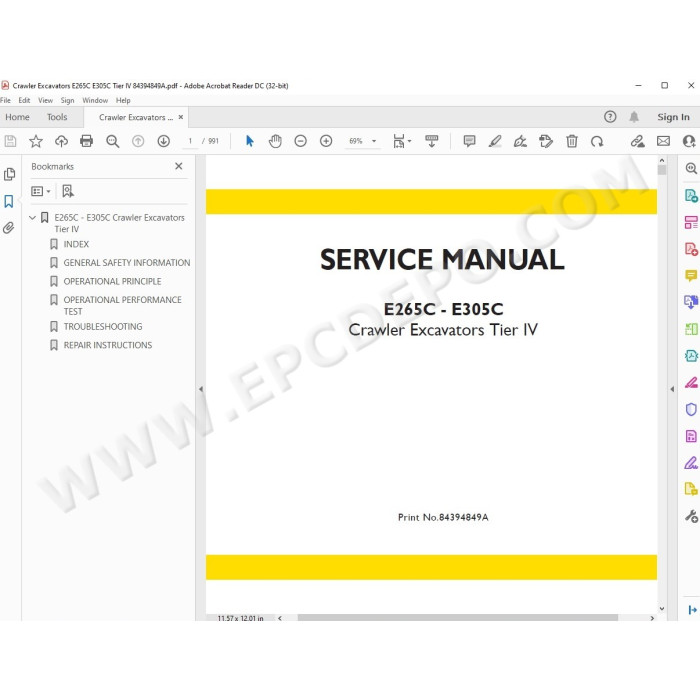Add new bookmark icon
Image resolution: width=700 pixels, height=700 pixels.
pyautogui.click(x=68, y=192)
